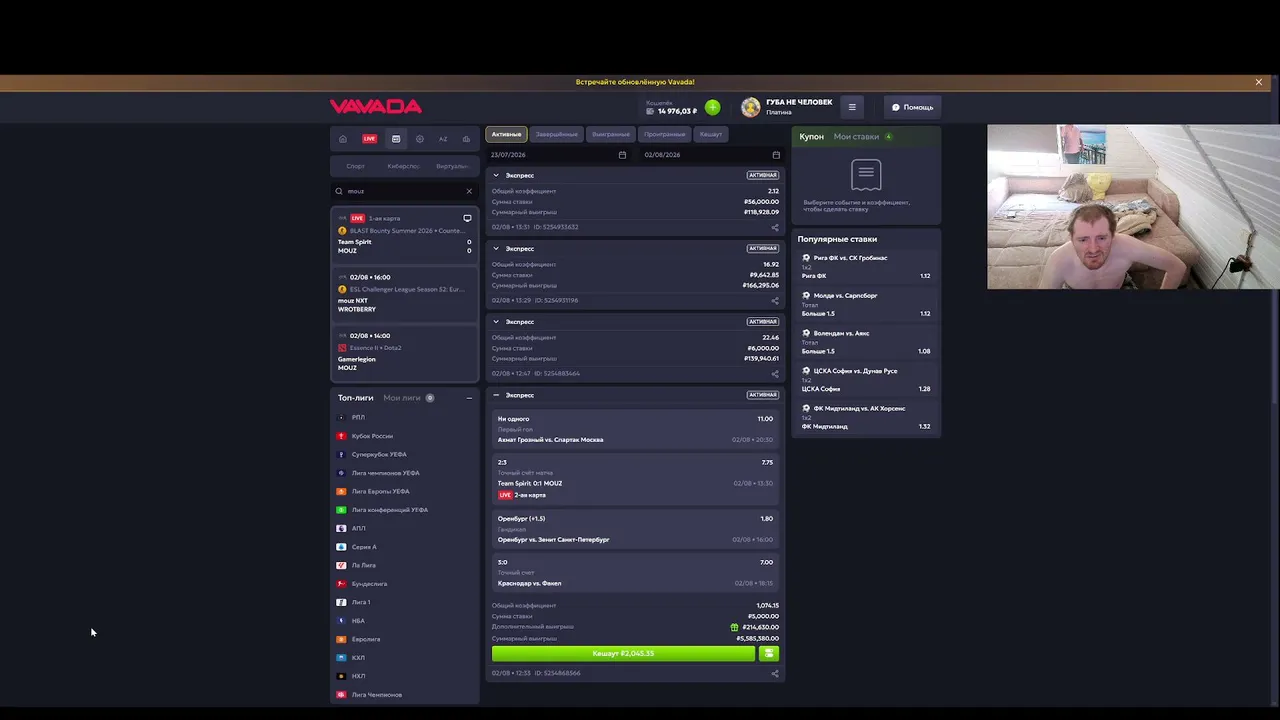
Task: Switch to the Проигранные bets tab
Action: (x=665, y=134)
